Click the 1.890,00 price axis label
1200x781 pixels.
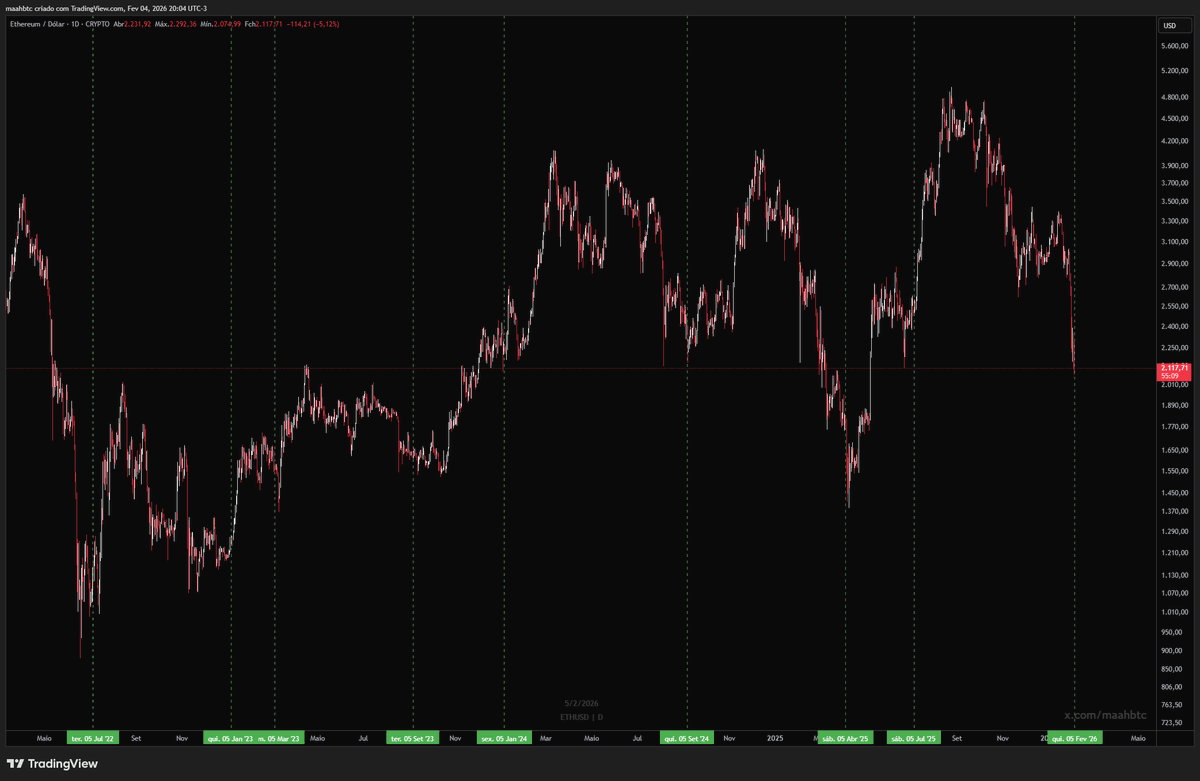pos(1174,405)
